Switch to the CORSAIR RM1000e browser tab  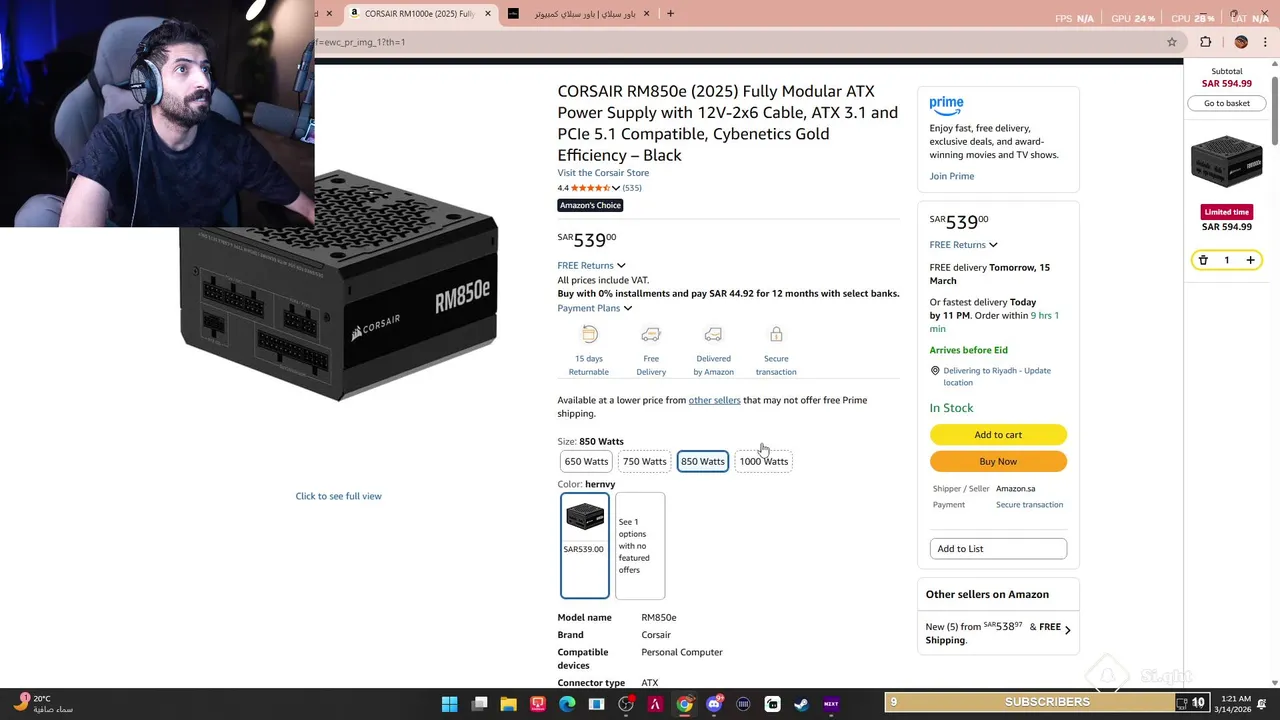pos(420,14)
